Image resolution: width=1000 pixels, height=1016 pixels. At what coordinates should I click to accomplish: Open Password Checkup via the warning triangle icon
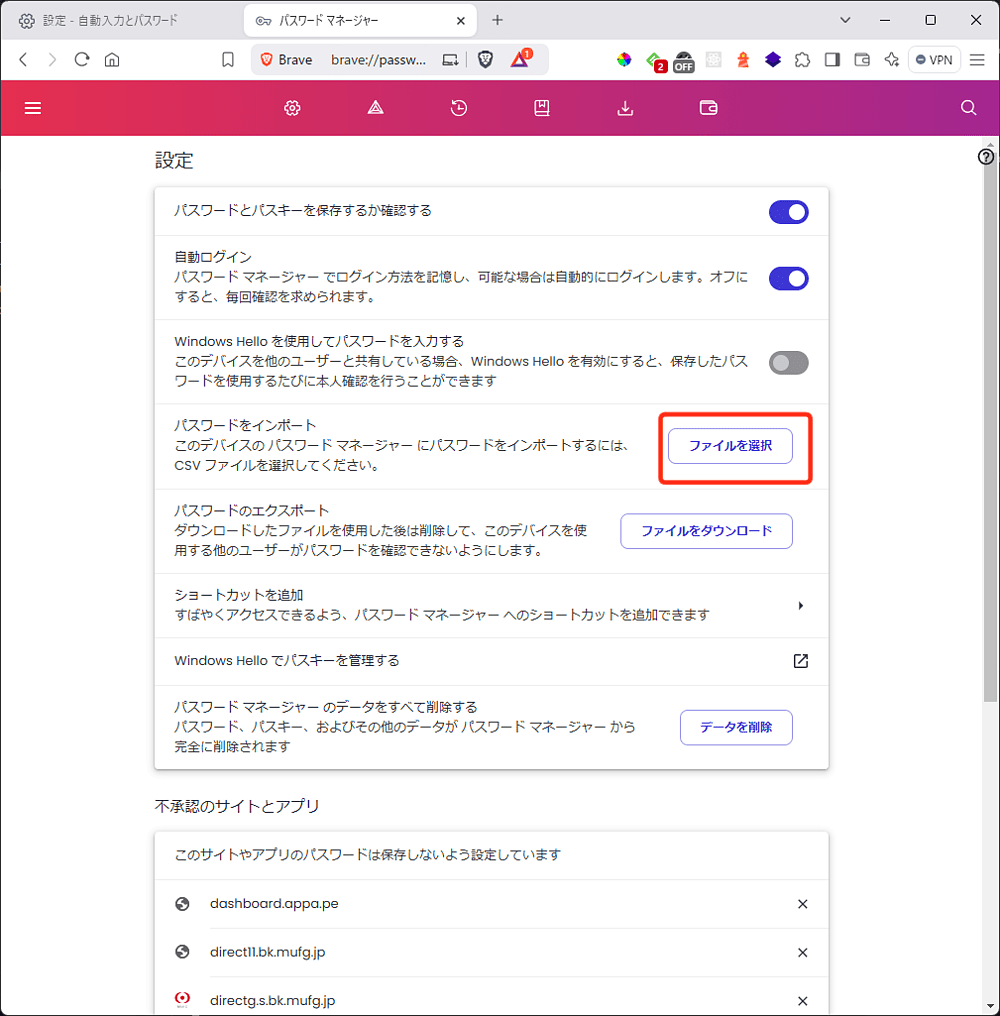tap(375, 108)
